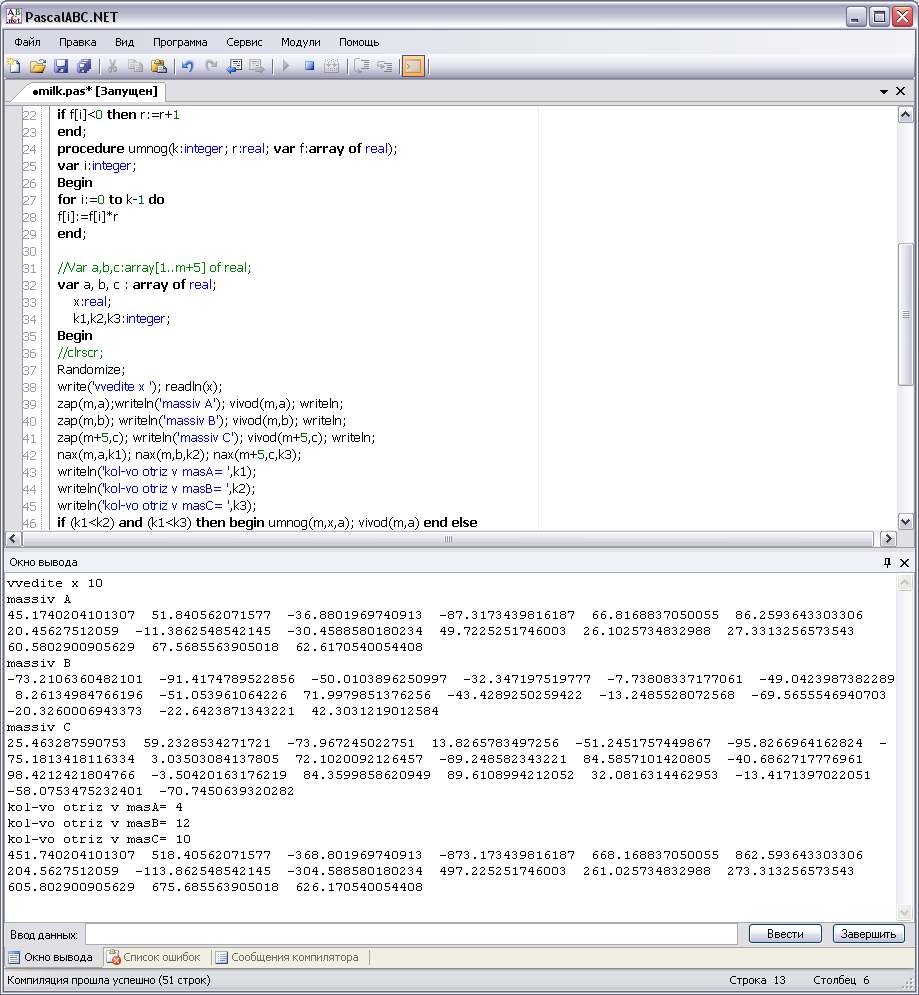The image size is (919, 995).
Task: Open the document list dropdown arrow
Action: click(x=884, y=91)
